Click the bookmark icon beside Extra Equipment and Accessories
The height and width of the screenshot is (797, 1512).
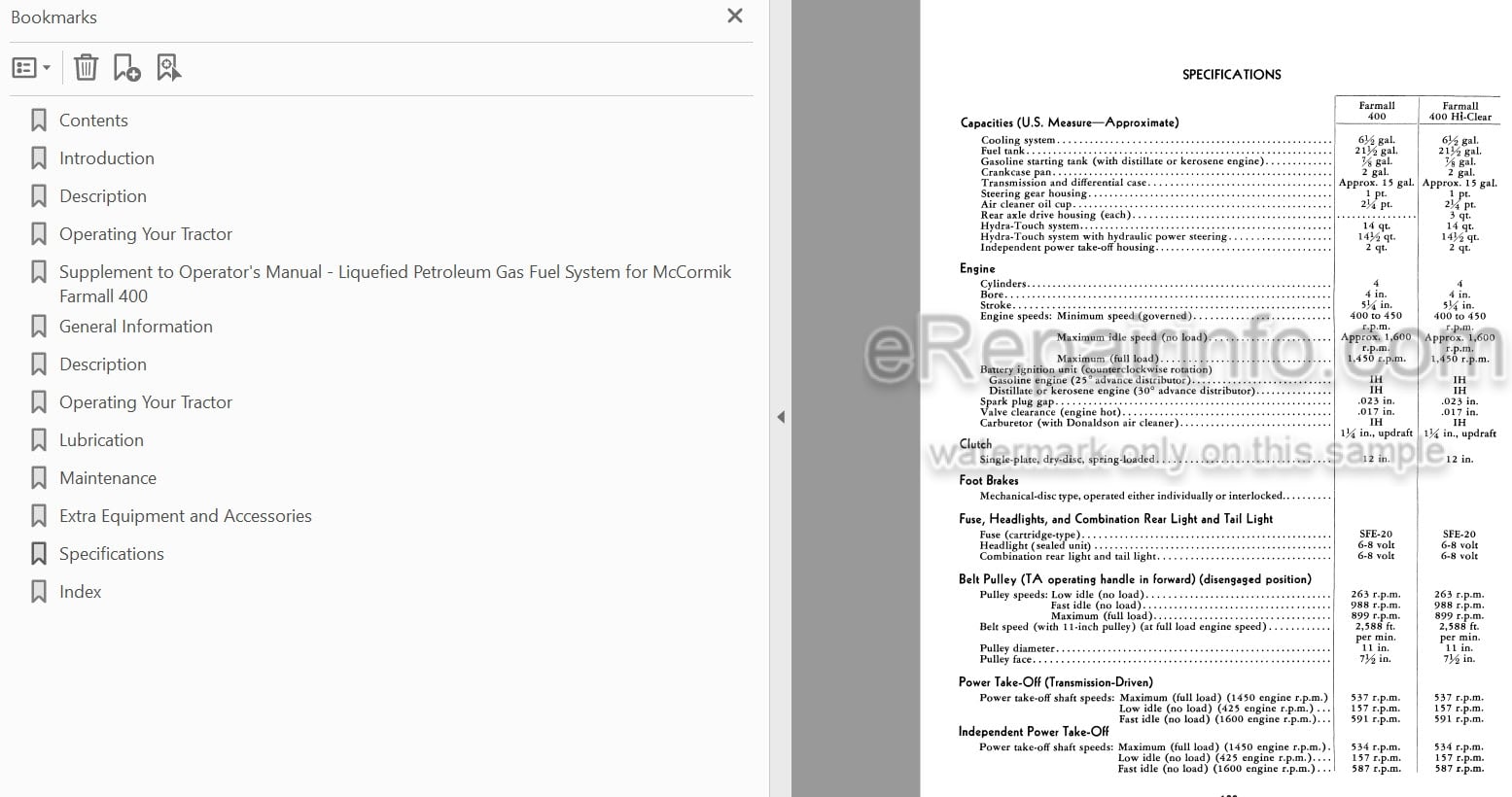coord(39,516)
